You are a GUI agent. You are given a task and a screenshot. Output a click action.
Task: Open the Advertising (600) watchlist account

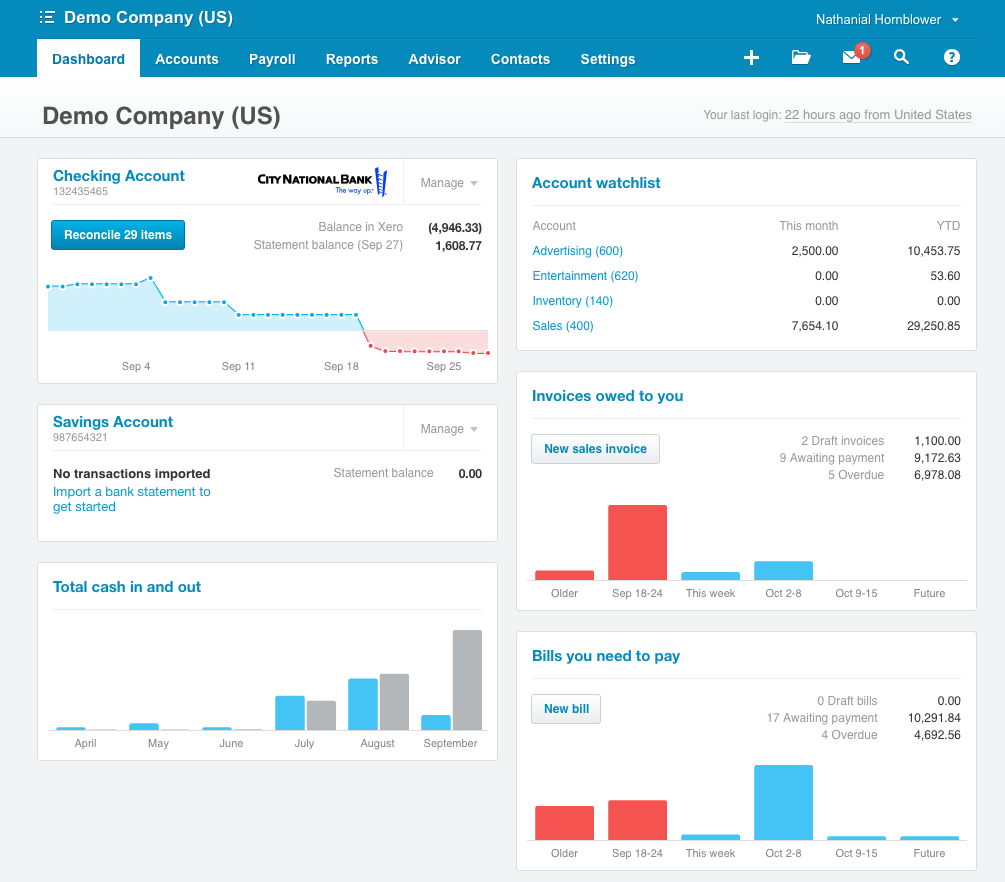pos(577,251)
